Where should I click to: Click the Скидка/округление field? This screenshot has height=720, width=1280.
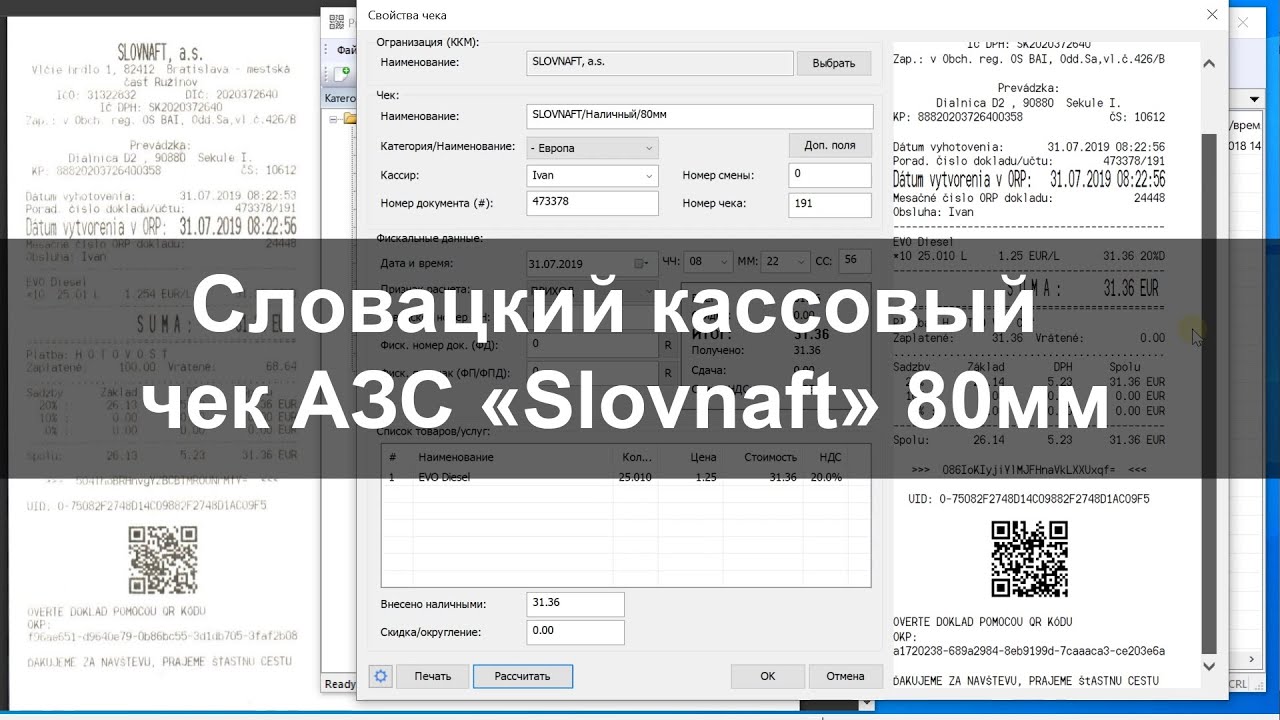pyautogui.click(x=575, y=632)
